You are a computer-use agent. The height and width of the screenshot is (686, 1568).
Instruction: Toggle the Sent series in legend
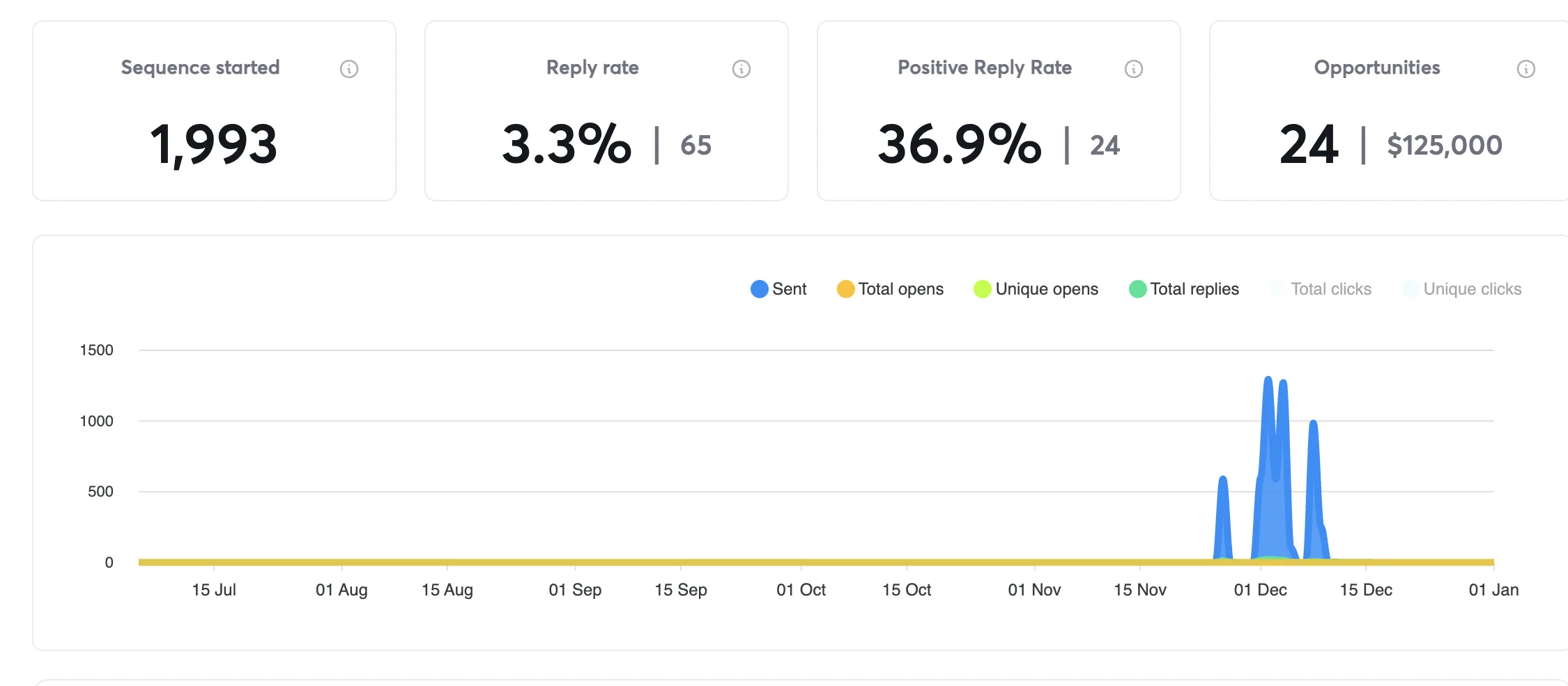point(778,289)
